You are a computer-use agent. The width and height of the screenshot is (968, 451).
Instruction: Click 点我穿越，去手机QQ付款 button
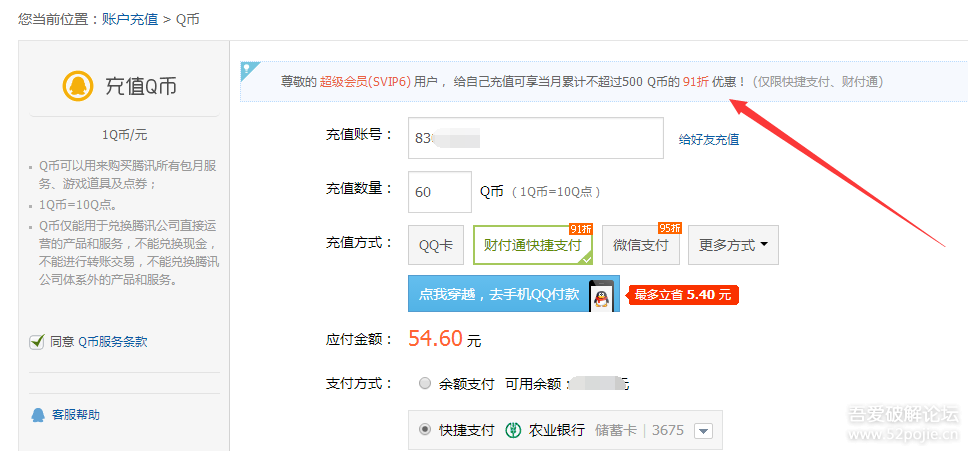coord(514,294)
